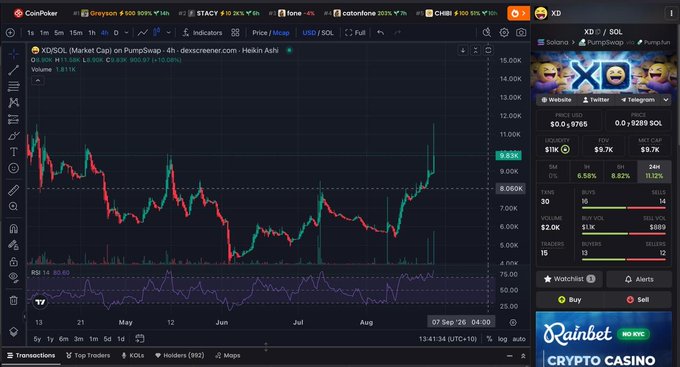Viewport: 680px width, 367px height.
Task: Select the 24H stats period
Action: pos(654,171)
